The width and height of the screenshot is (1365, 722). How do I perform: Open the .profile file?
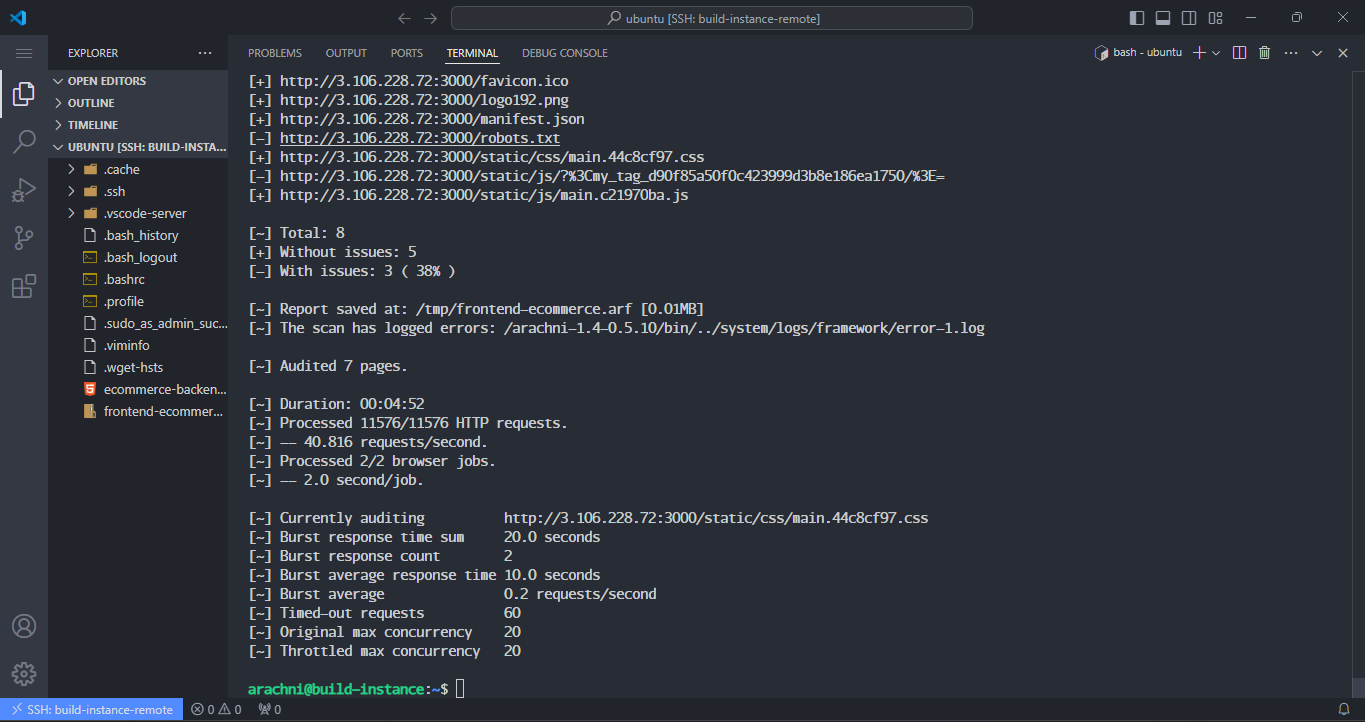pyautogui.click(x=138, y=301)
